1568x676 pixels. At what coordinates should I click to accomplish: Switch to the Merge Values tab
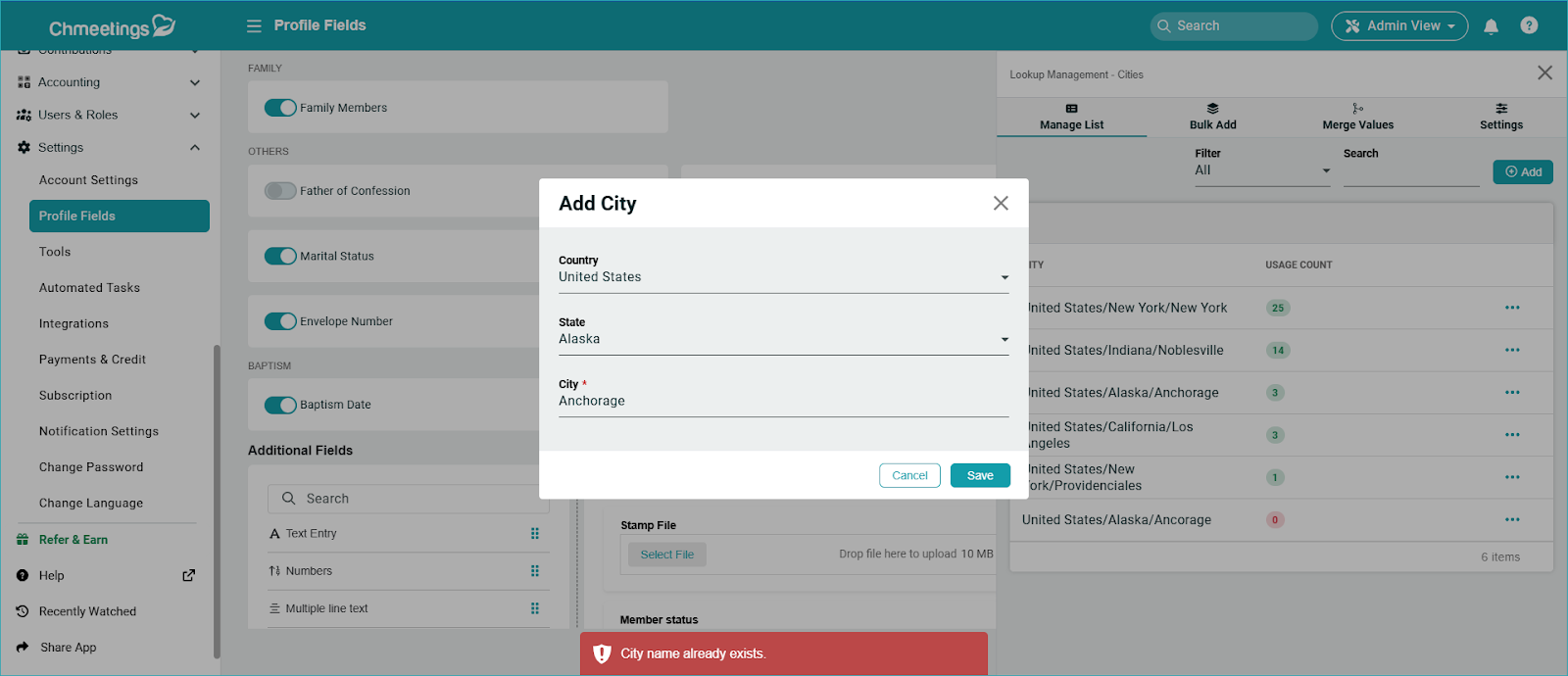(1357, 117)
